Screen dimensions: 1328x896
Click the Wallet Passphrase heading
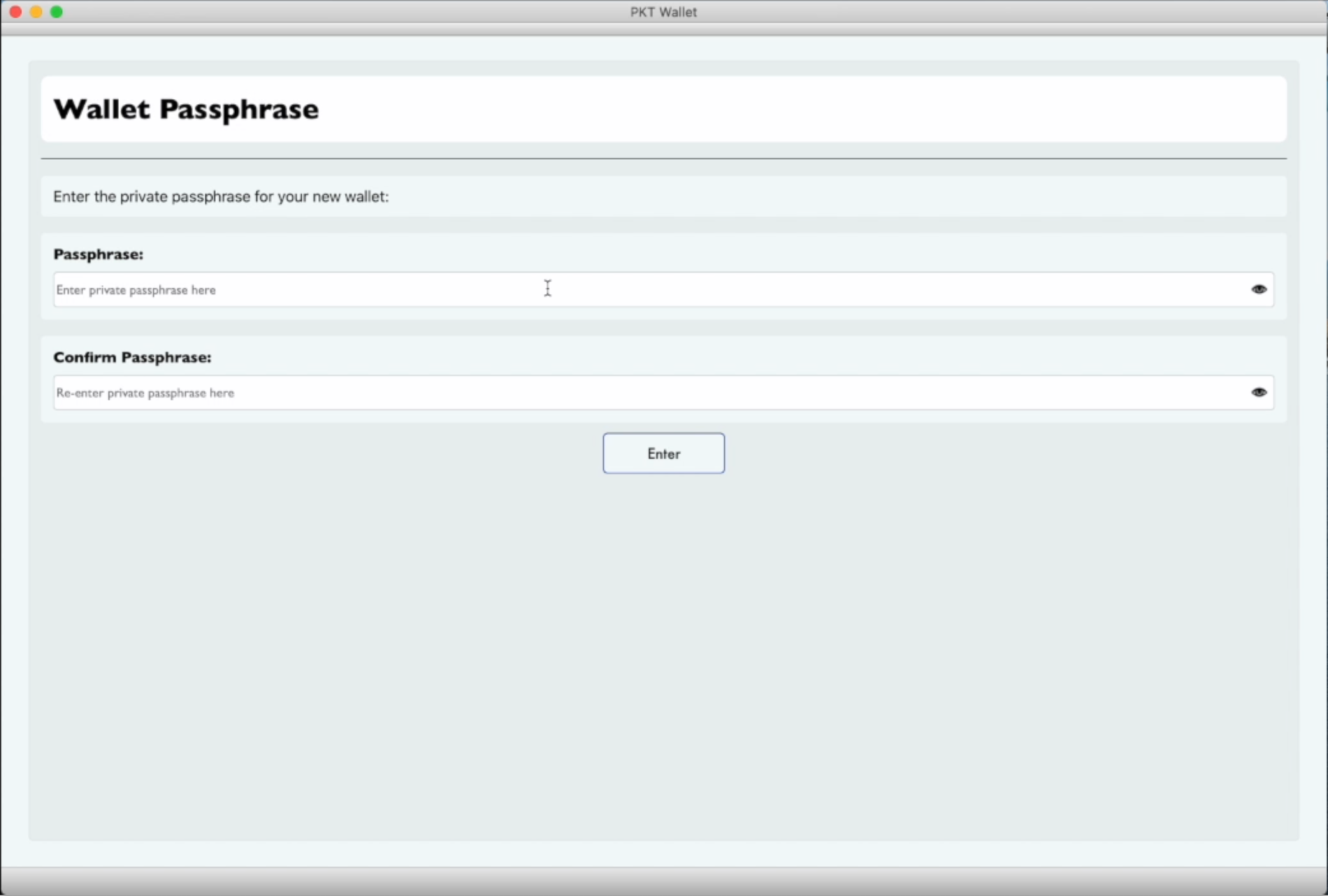185,109
